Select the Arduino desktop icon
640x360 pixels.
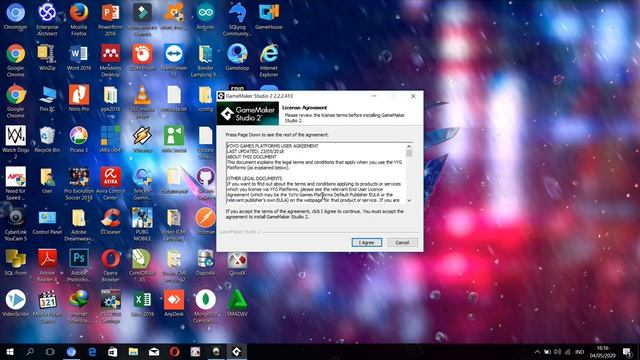click(x=205, y=17)
